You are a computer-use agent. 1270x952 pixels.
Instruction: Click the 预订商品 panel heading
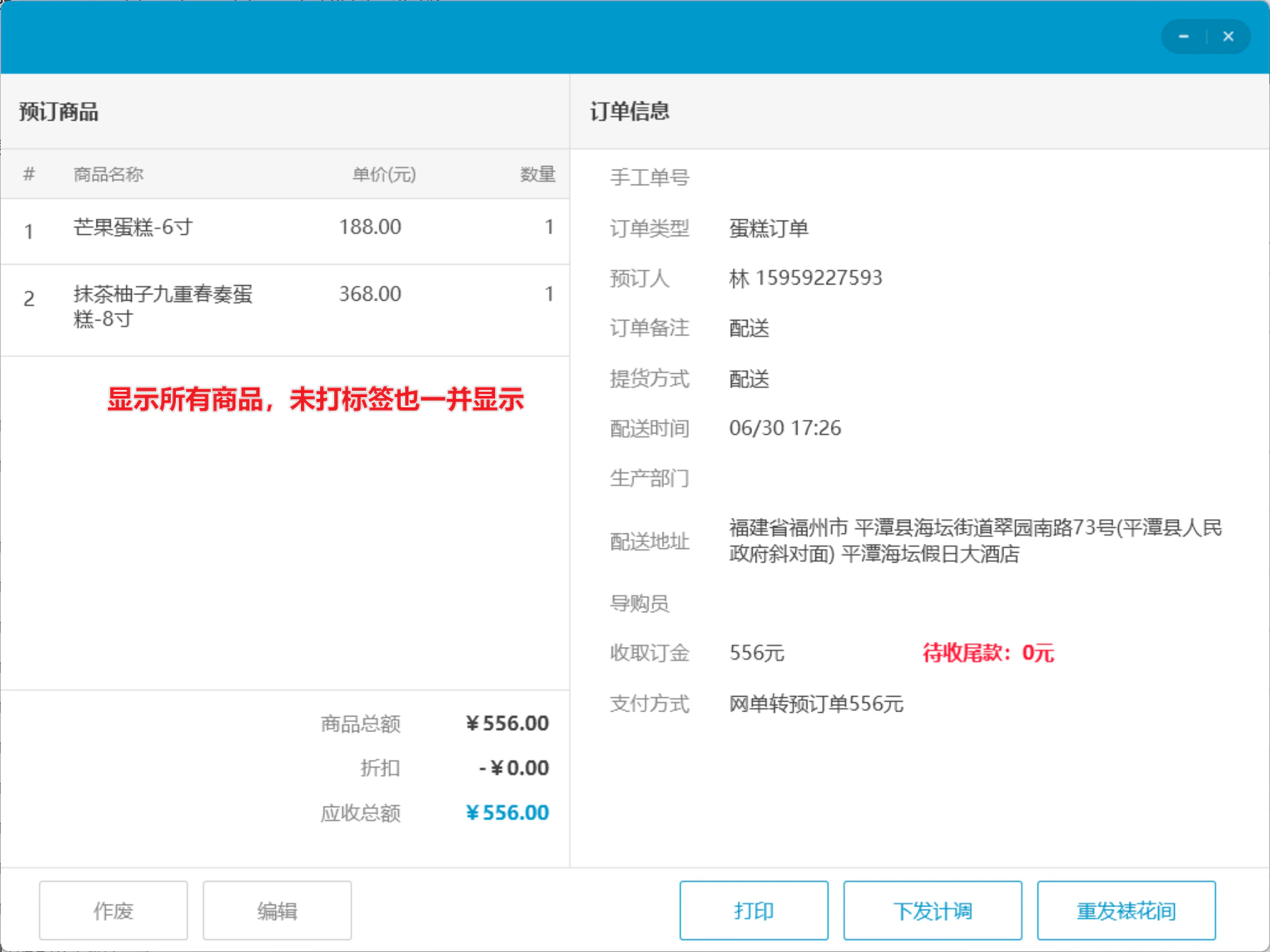pos(59,111)
